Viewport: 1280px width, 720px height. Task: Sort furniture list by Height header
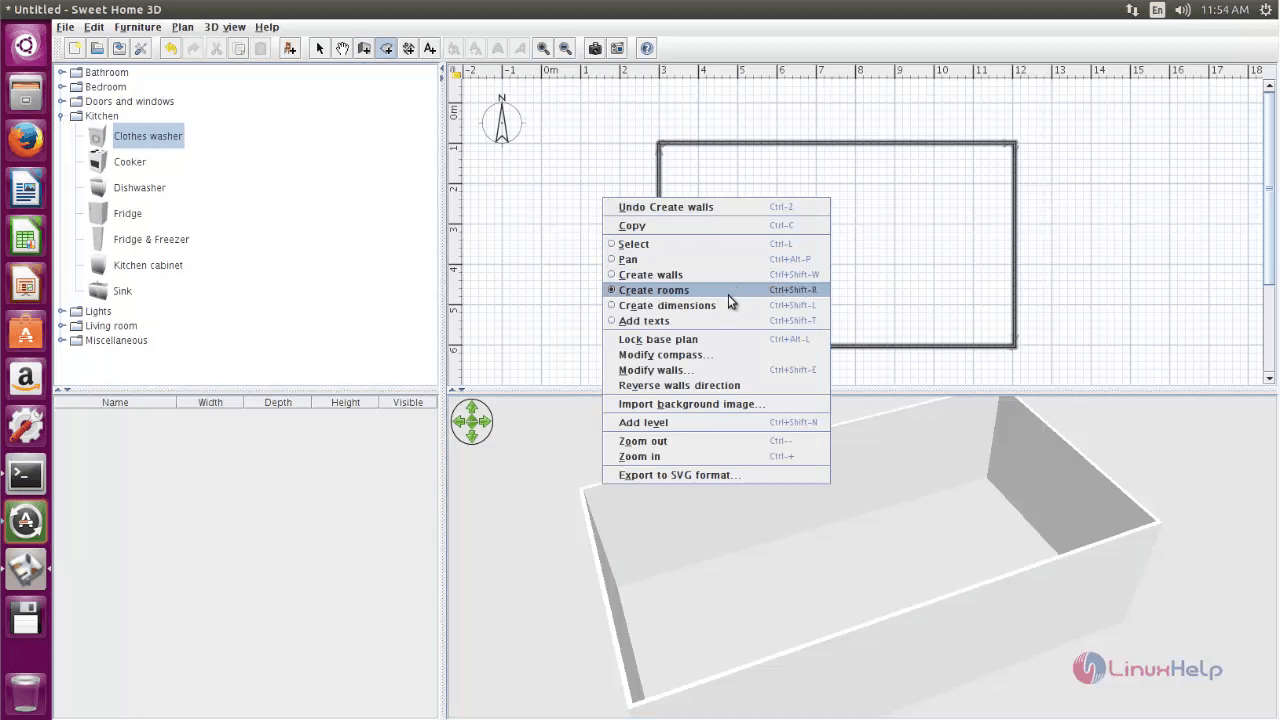(345, 402)
